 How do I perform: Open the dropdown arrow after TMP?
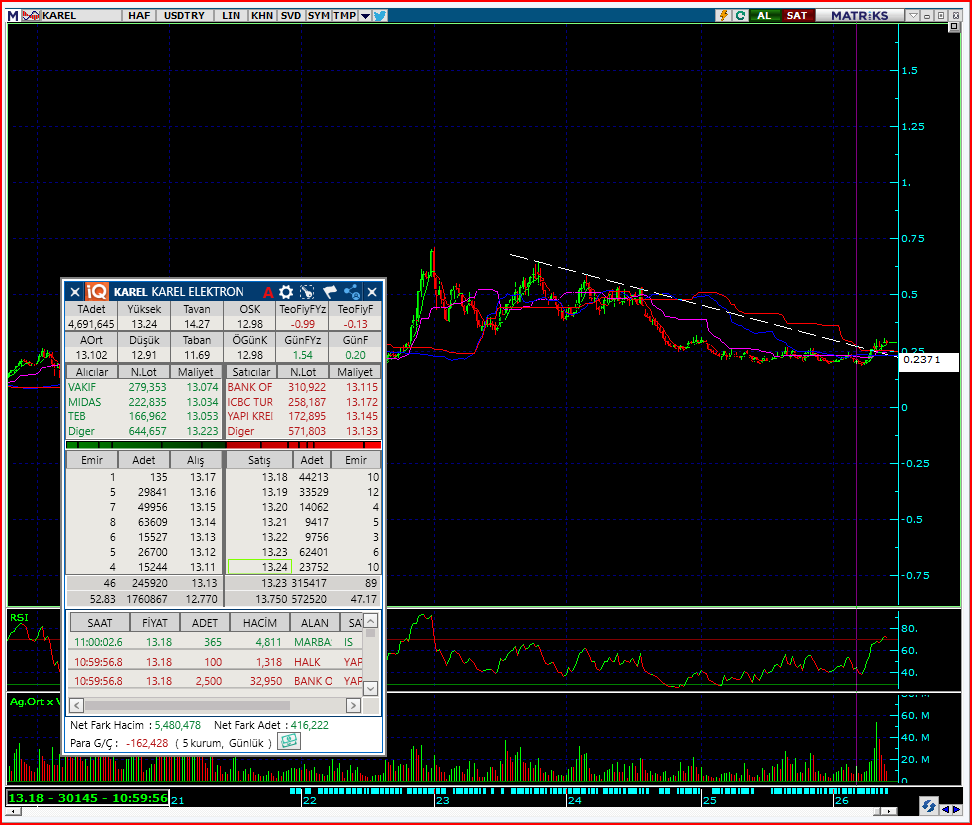pos(365,16)
